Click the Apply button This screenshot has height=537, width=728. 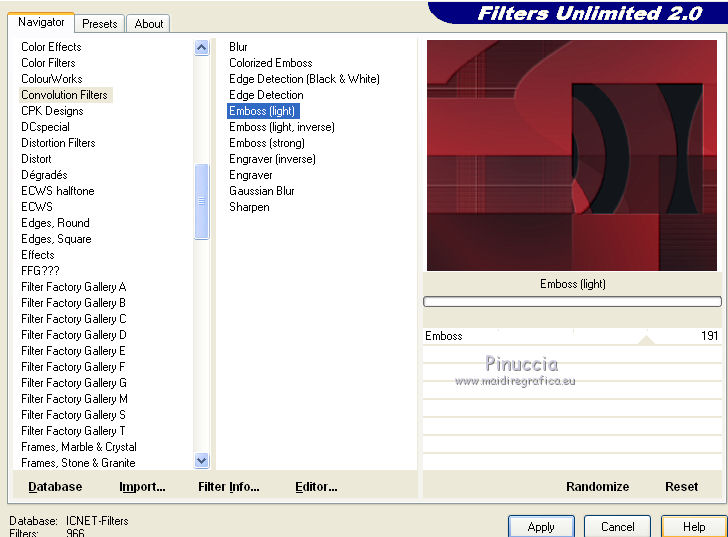541,526
